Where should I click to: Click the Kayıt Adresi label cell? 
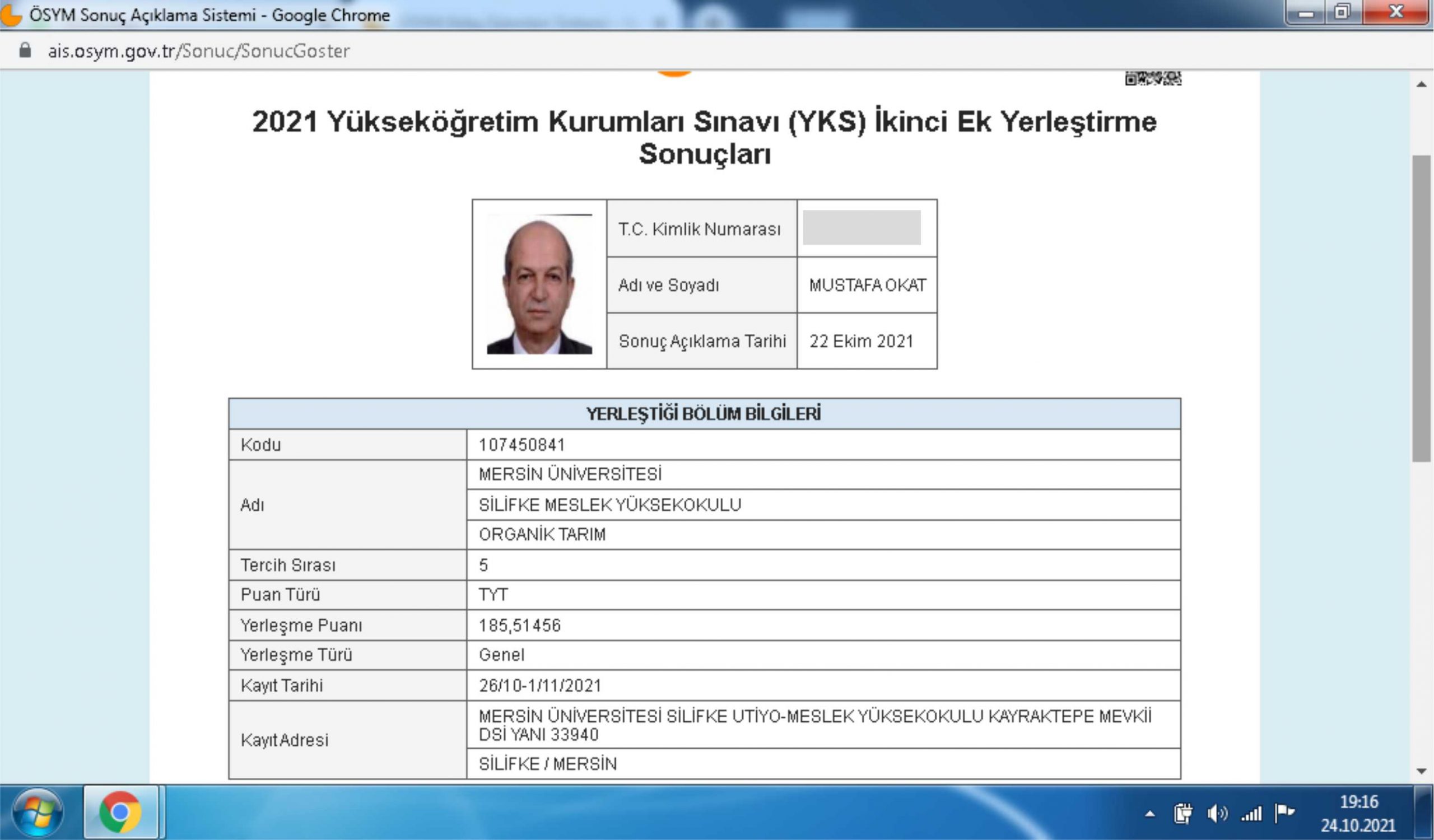tap(348, 740)
